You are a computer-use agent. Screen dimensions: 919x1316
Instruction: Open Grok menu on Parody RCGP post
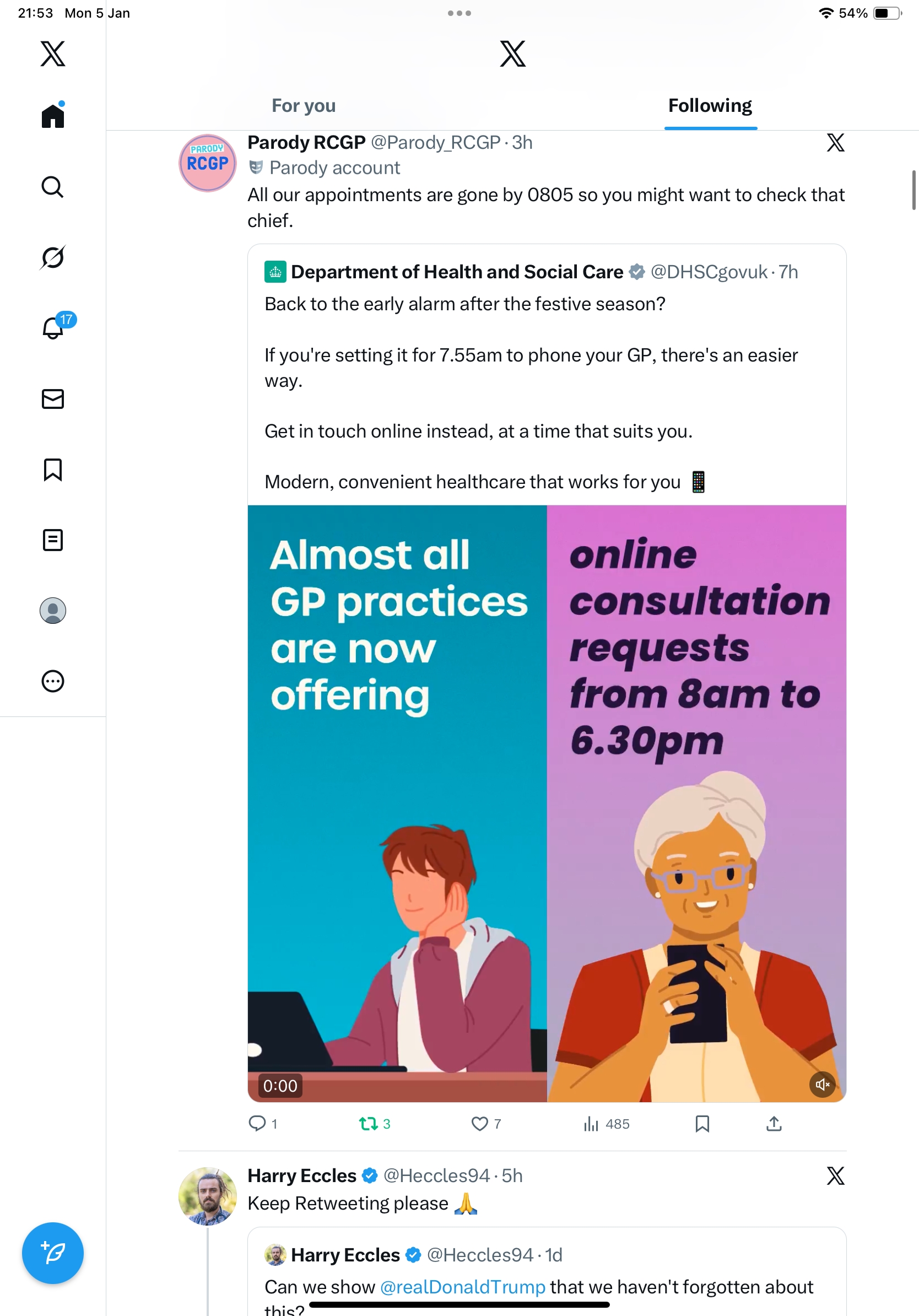click(835, 143)
